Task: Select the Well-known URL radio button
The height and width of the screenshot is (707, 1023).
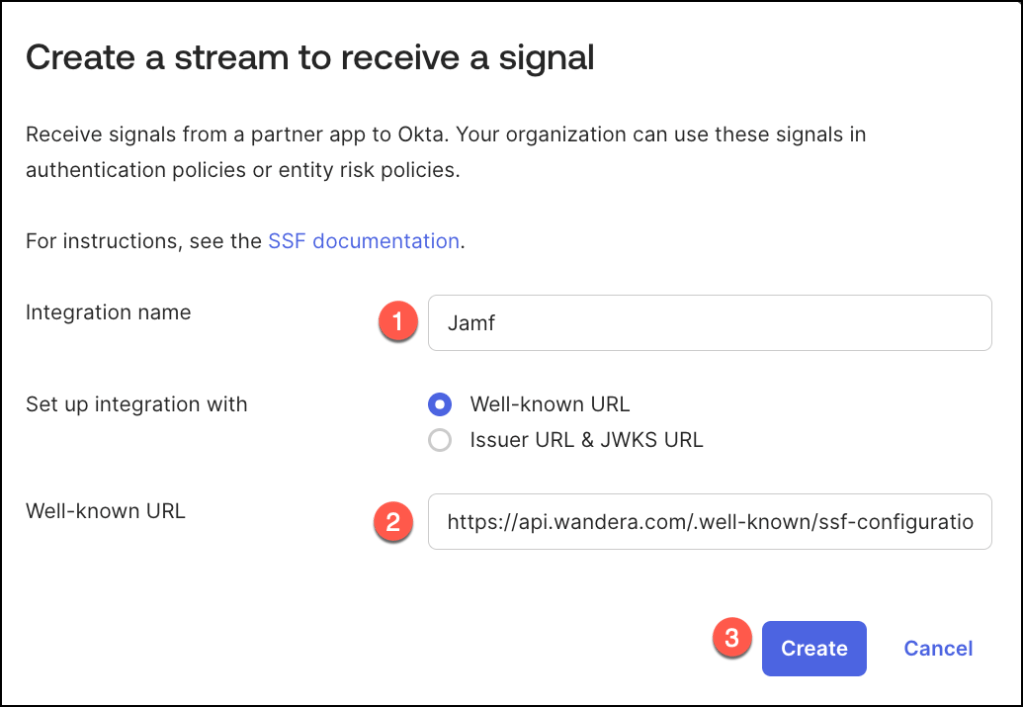Action: coord(439,405)
